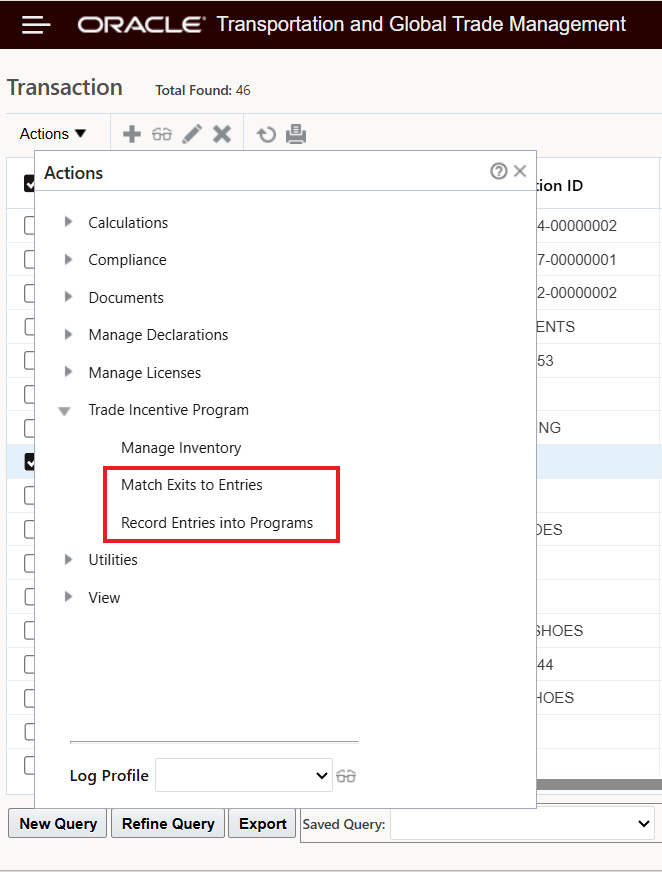Click the Calculations label

[128, 222]
